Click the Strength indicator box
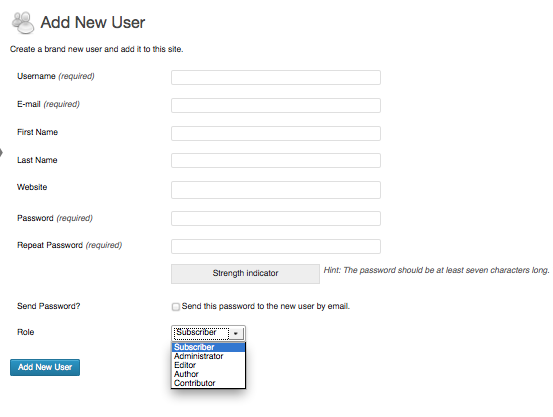This screenshot has width=553, height=417. coord(245,273)
